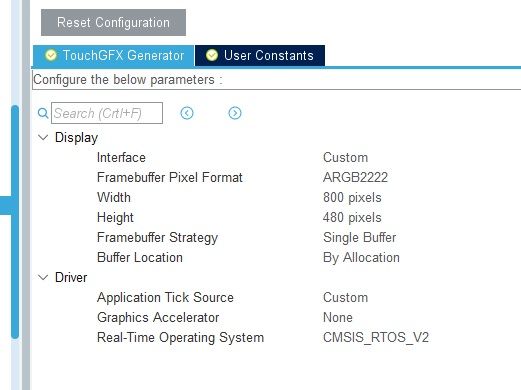This screenshot has width=521, height=390.
Task: Open the Graphics Accelerator None value
Action: coord(337,317)
